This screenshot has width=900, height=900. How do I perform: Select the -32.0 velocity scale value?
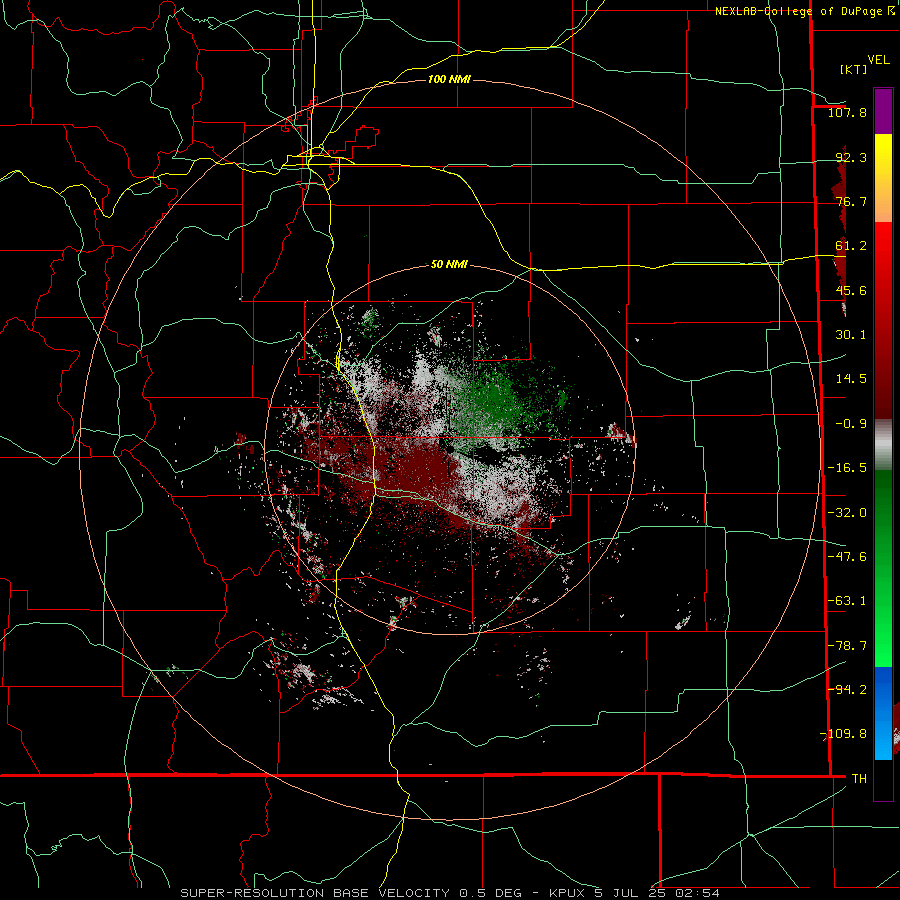coord(847,513)
